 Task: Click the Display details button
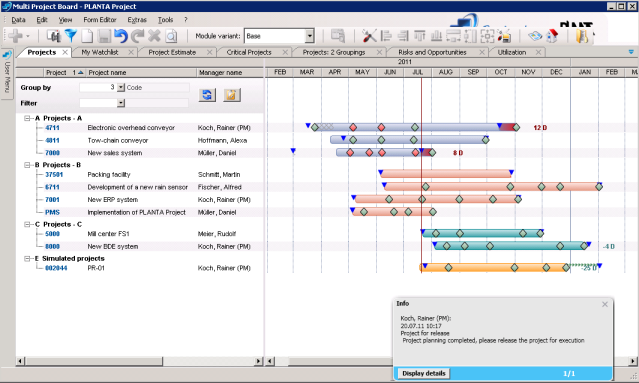click(423, 373)
